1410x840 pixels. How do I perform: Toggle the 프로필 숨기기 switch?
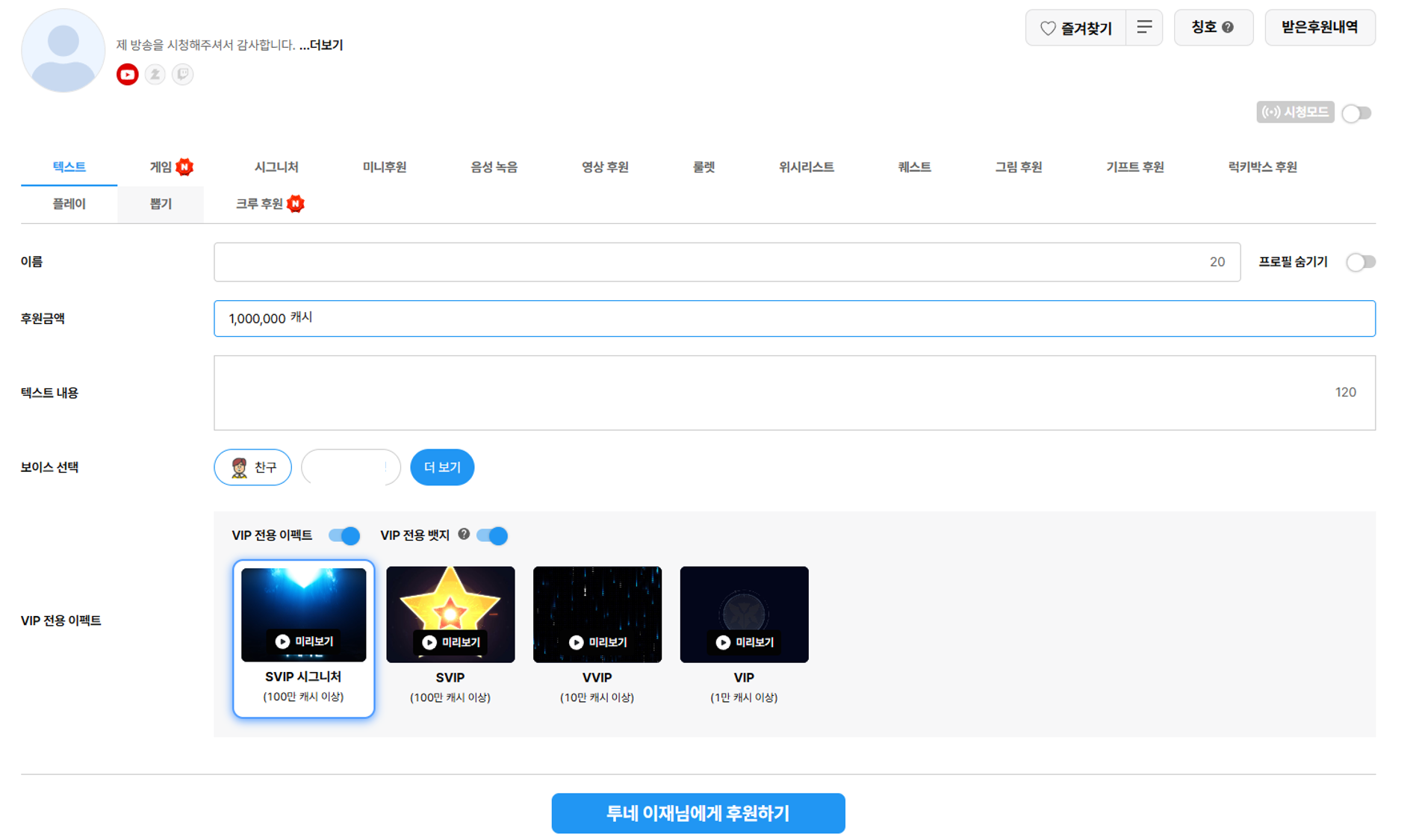tap(1361, 262)
